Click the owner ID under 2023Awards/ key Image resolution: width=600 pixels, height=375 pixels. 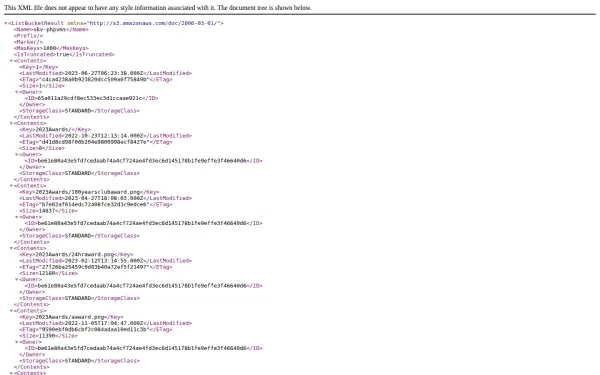coord(142,161)
